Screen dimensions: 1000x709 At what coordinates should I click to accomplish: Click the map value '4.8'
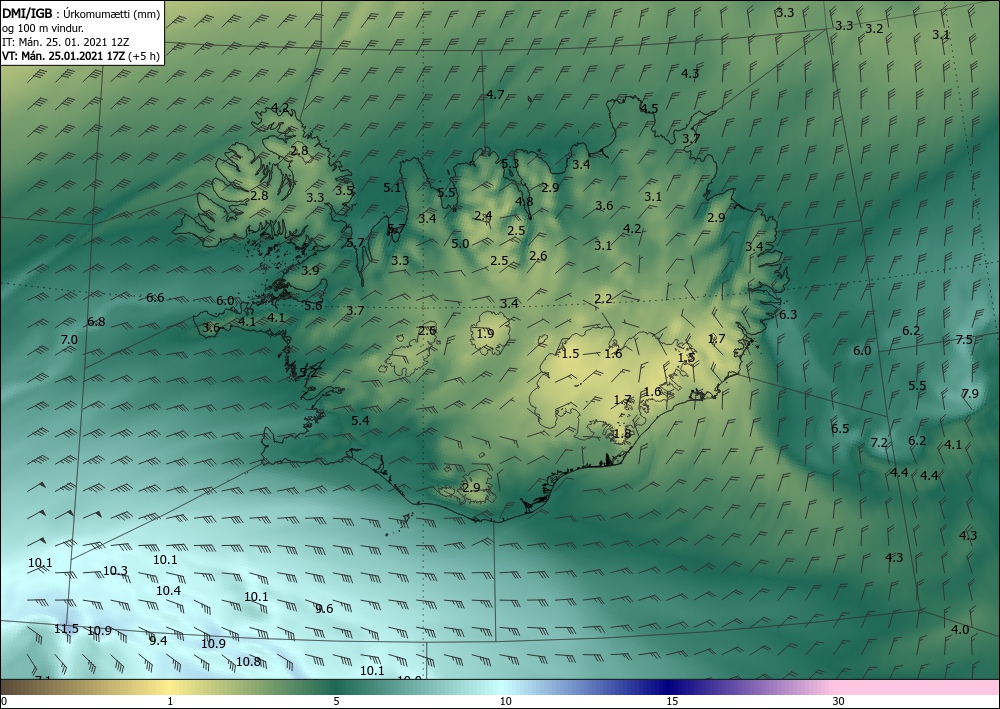pyautogui.click(x=524, y=201)
